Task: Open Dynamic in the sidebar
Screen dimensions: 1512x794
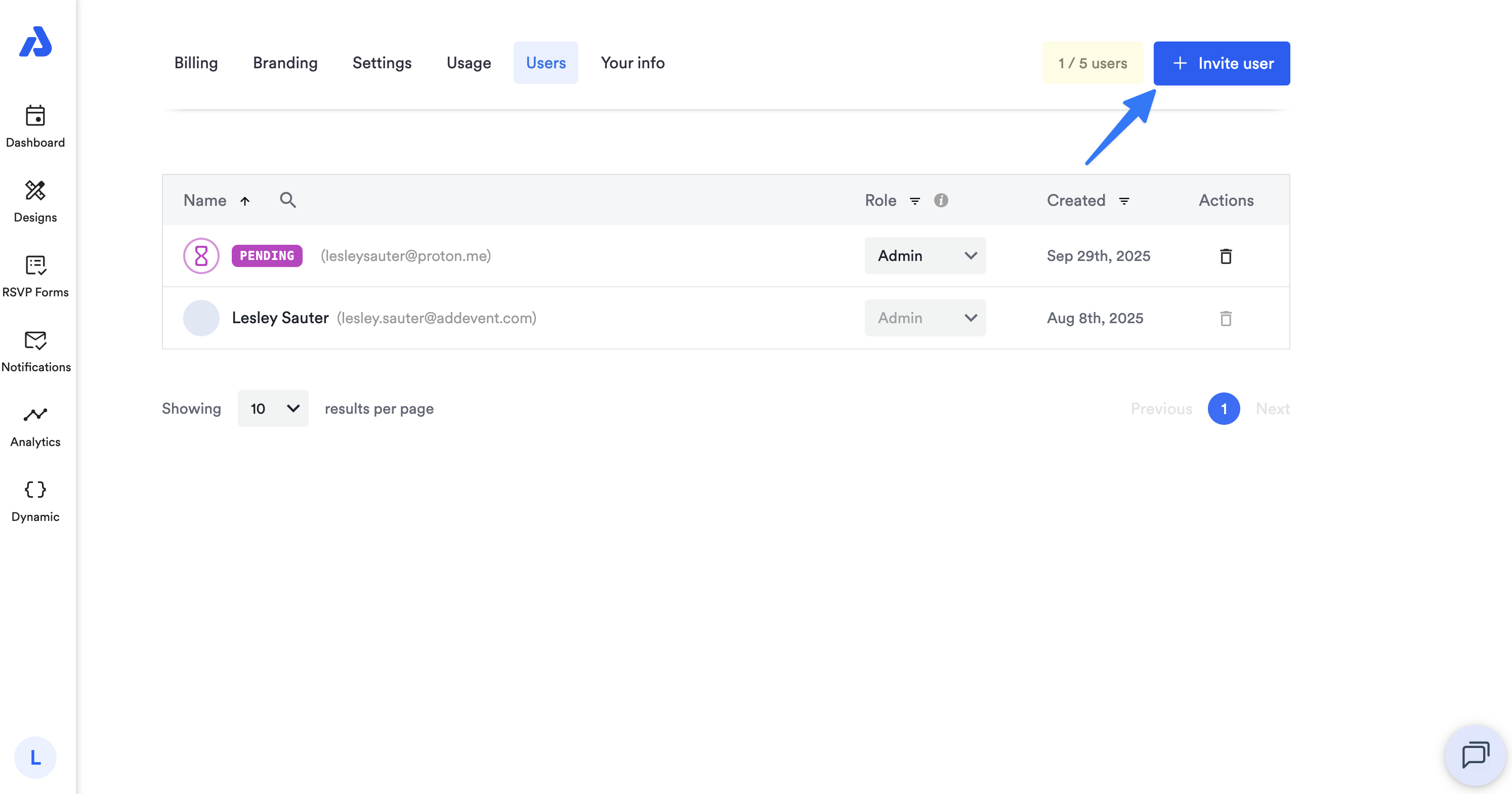Action: (35, 501)
